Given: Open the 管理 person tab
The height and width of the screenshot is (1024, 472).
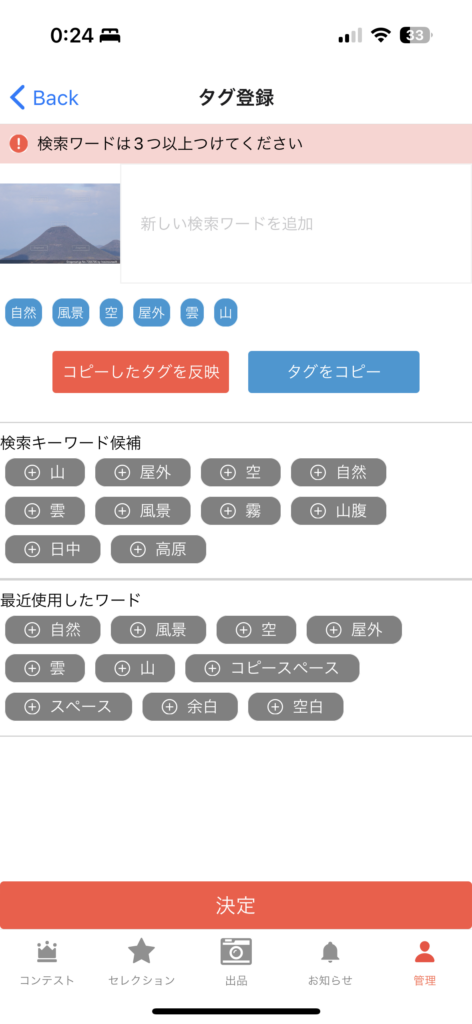Looking at the screenshot, I should pyautogui.click(x=424, y=963).
